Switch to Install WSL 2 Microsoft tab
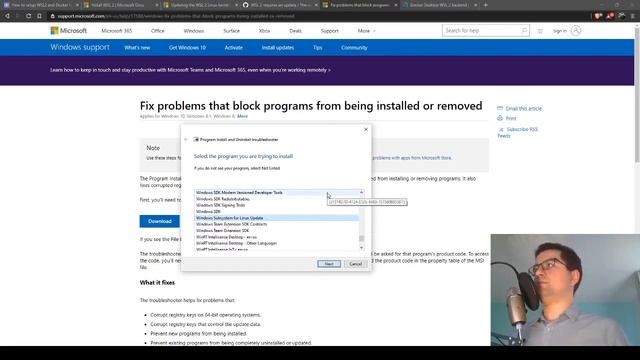The height and width of the screenshot is (360, 640). pyautogui.click(x=120, y=5)
